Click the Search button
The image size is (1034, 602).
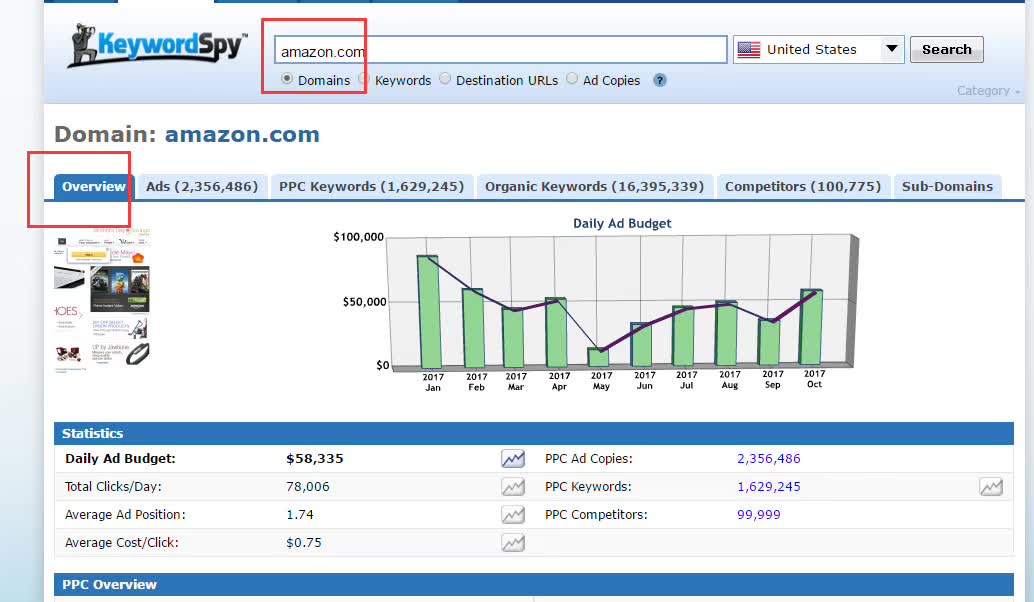pos(946,49)
